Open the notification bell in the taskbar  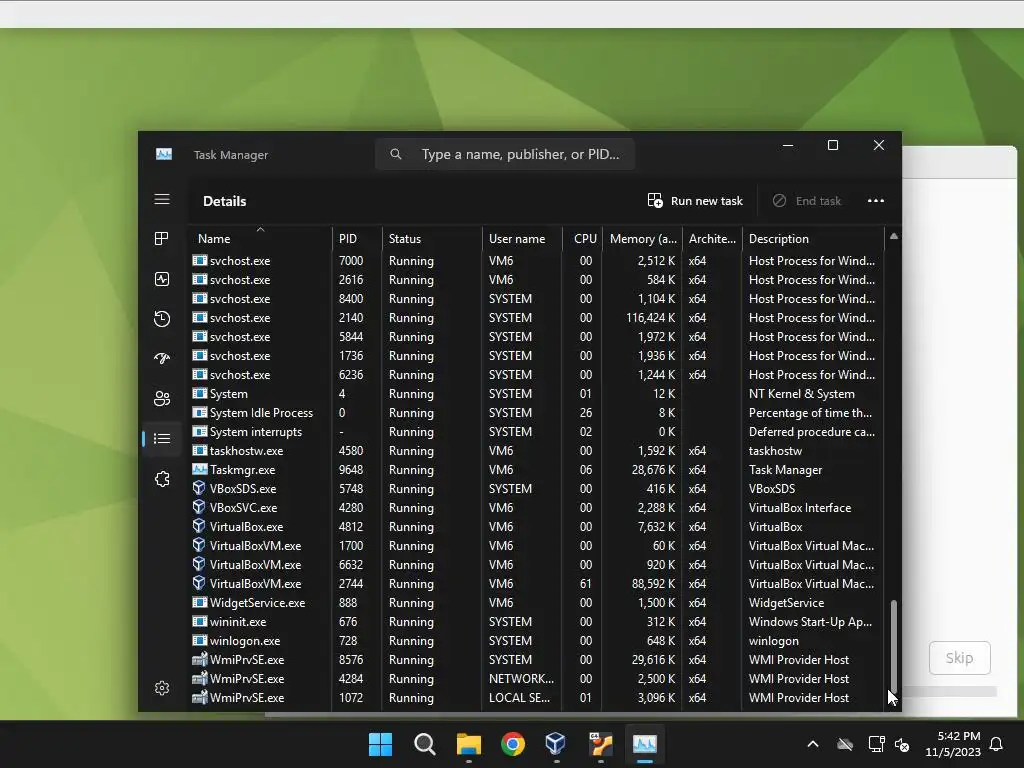(x=996, y=744)
